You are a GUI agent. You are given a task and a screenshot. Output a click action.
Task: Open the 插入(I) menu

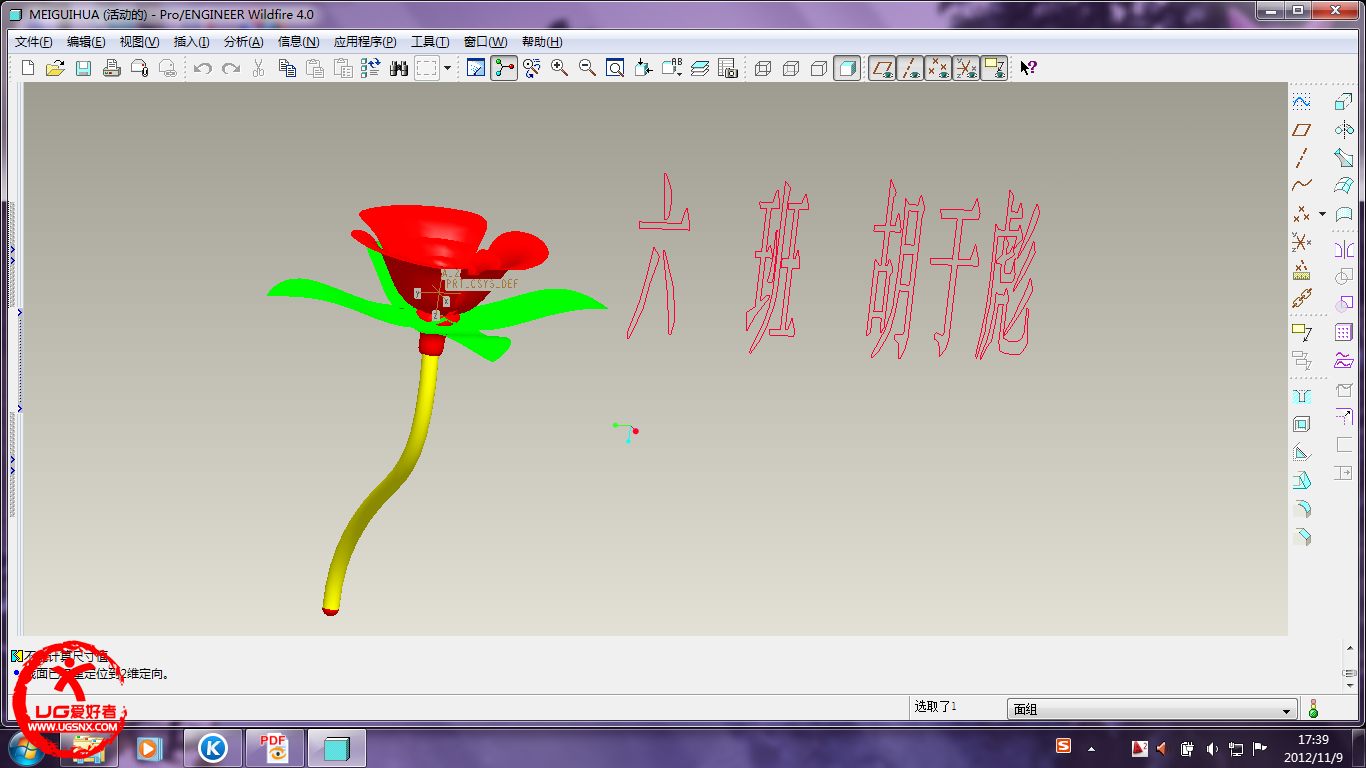(192, 42)
